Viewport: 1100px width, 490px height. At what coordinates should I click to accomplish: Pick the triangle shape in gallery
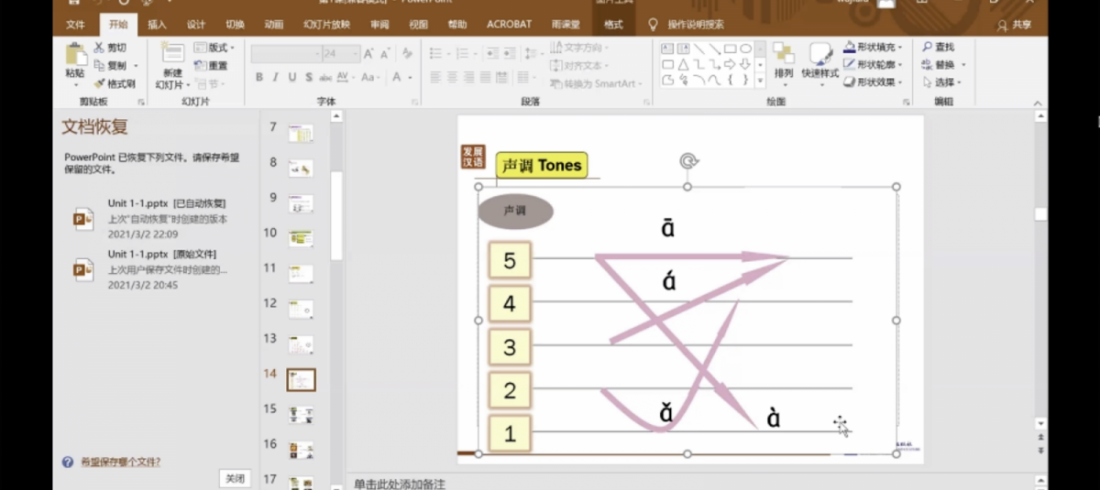pos(683,64)
